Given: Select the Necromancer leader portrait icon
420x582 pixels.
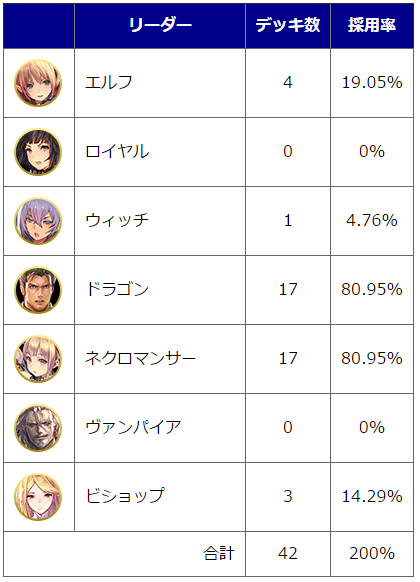Looking at the screenshot, I should [x=38, y=359].
